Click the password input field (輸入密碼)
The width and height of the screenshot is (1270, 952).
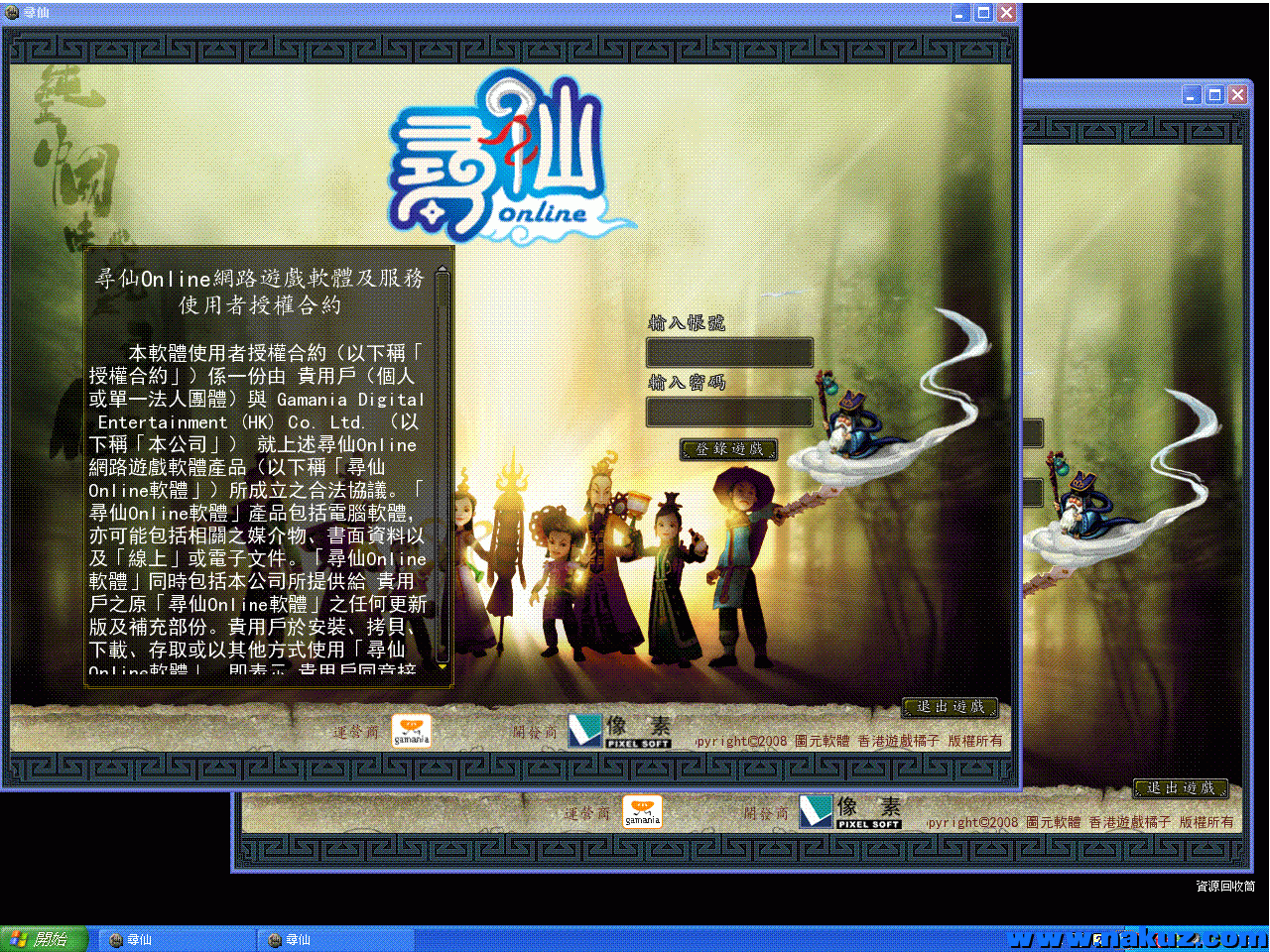click(729, 412)
